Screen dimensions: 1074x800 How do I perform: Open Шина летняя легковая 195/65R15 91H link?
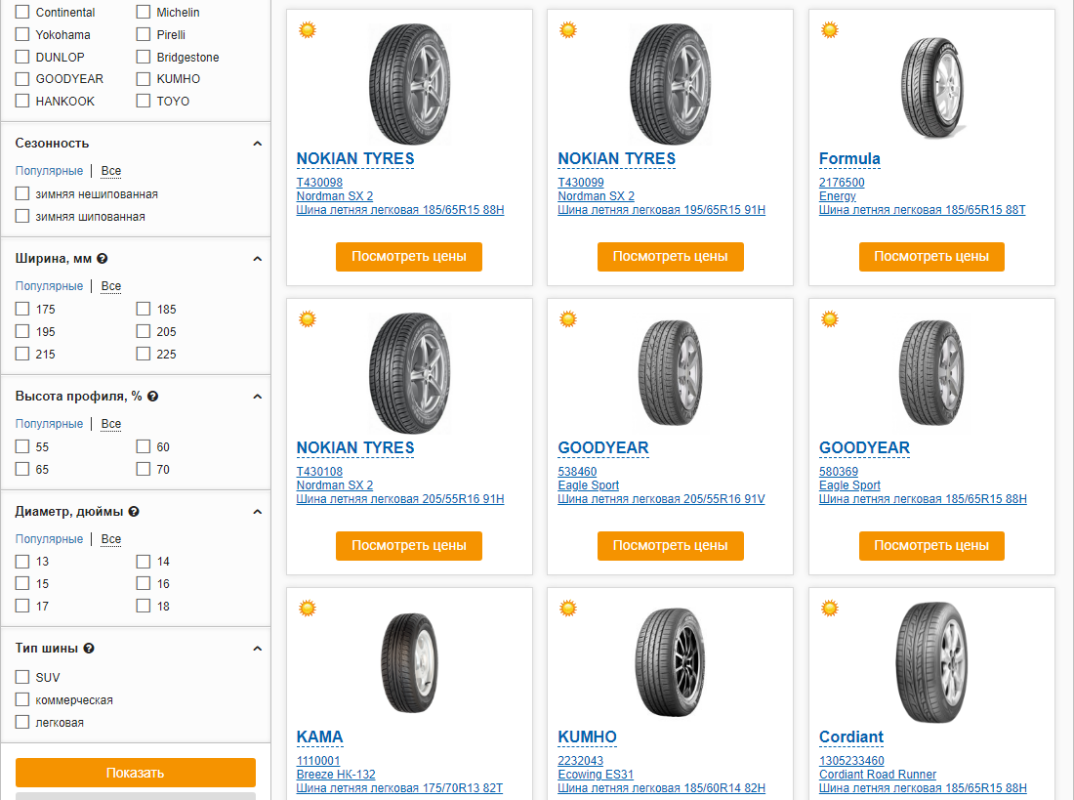pyautogui.click(x=662, y=210)
